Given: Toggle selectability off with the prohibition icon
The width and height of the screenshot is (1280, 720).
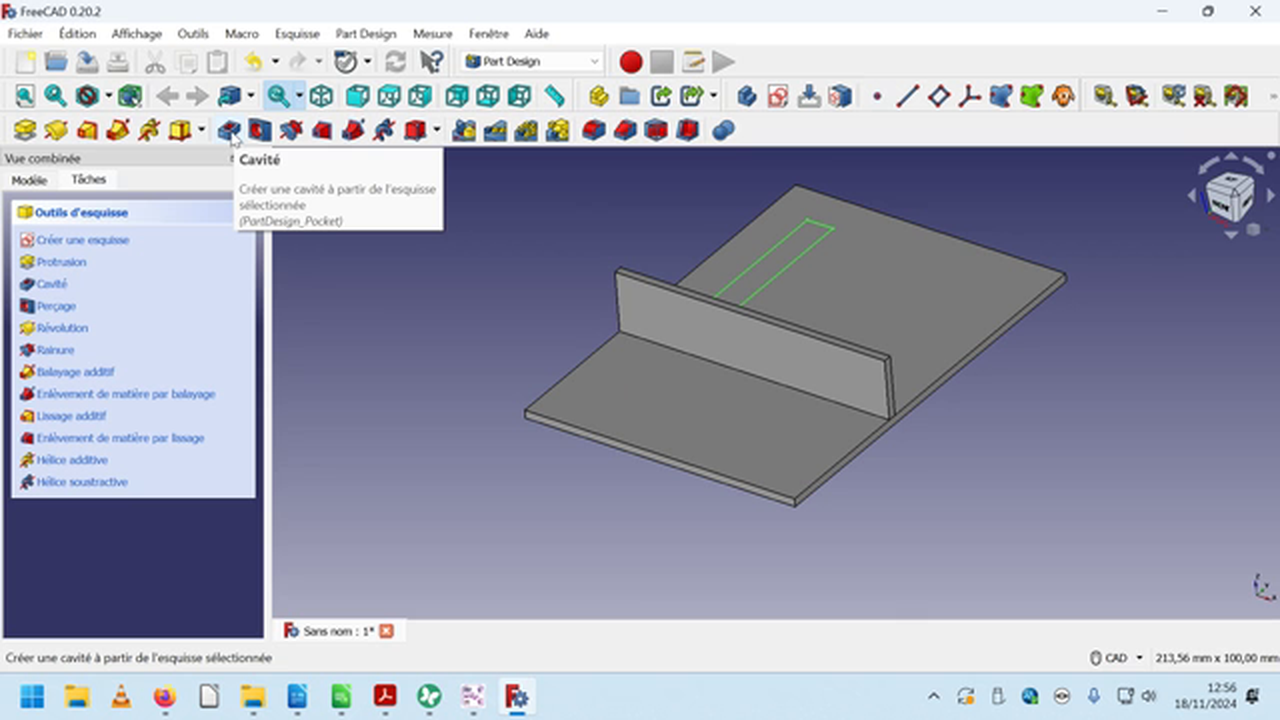Looking at the screenshot, I should point(86,95).
